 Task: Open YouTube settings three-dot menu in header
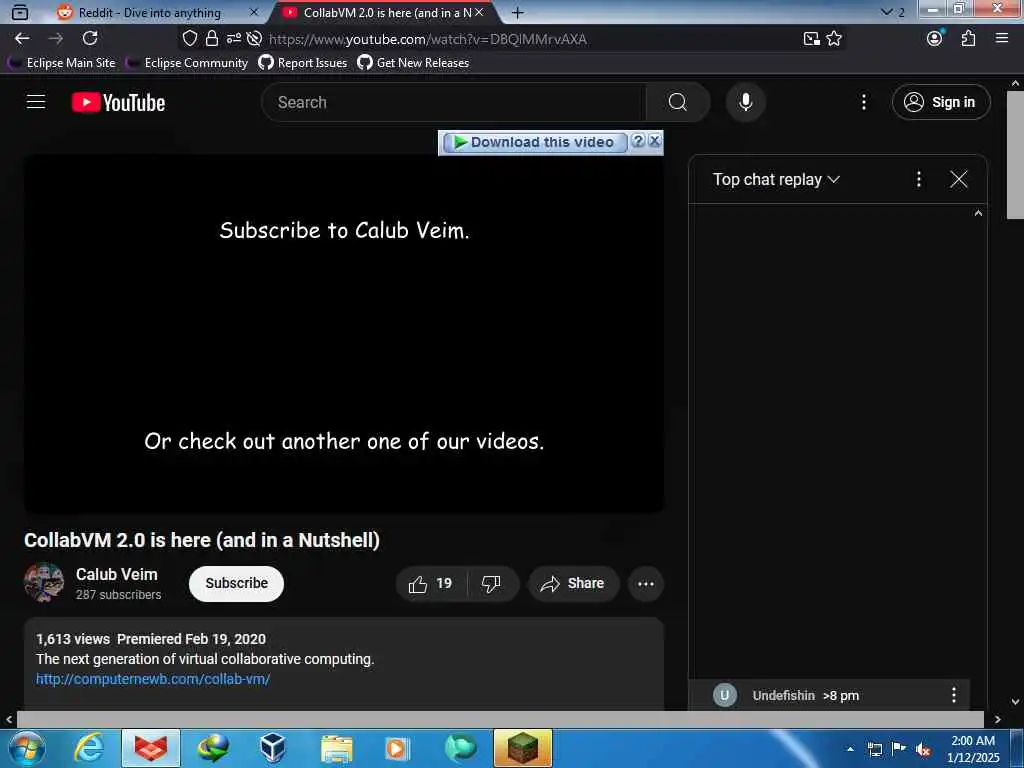coord(863,102)
